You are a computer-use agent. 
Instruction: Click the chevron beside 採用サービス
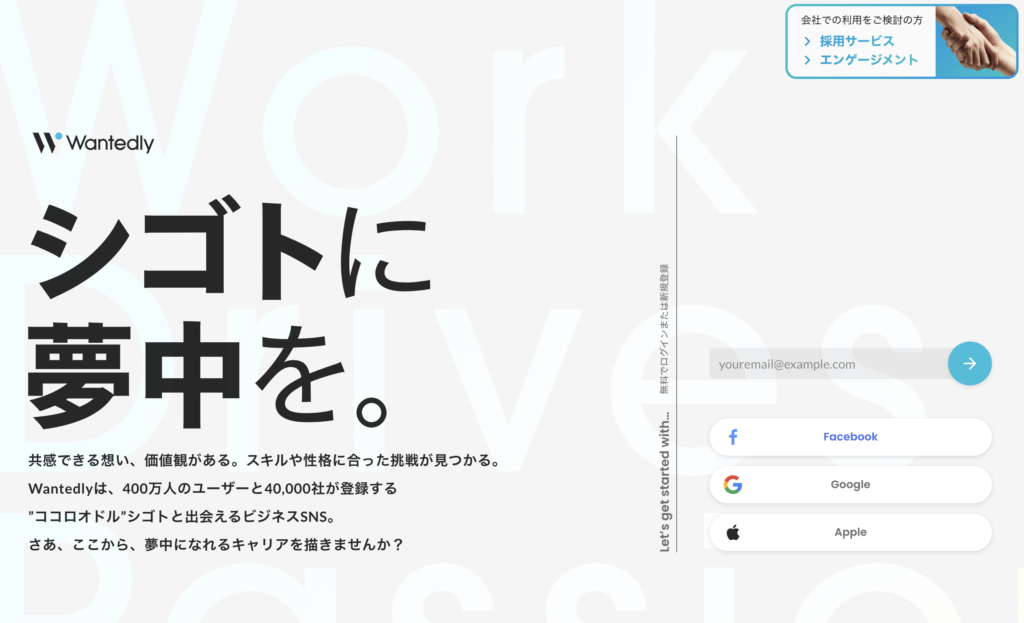(807, 42)
